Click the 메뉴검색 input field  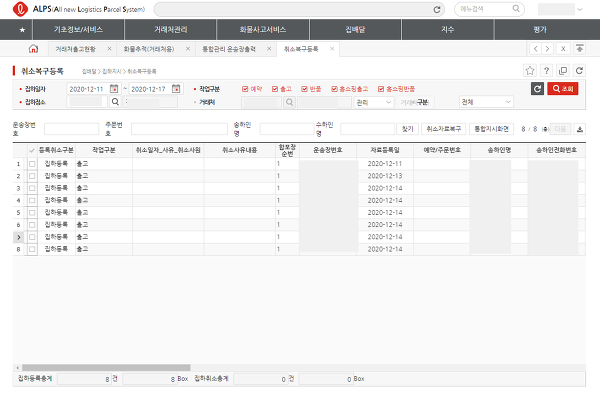[484, 9]
